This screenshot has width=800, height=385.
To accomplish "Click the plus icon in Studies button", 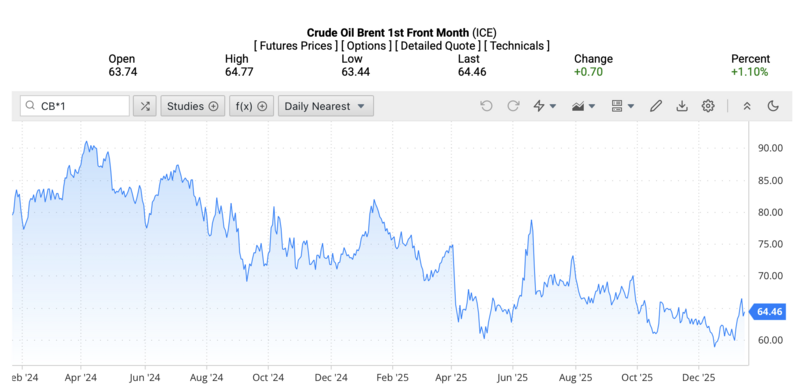I will 213,106.
